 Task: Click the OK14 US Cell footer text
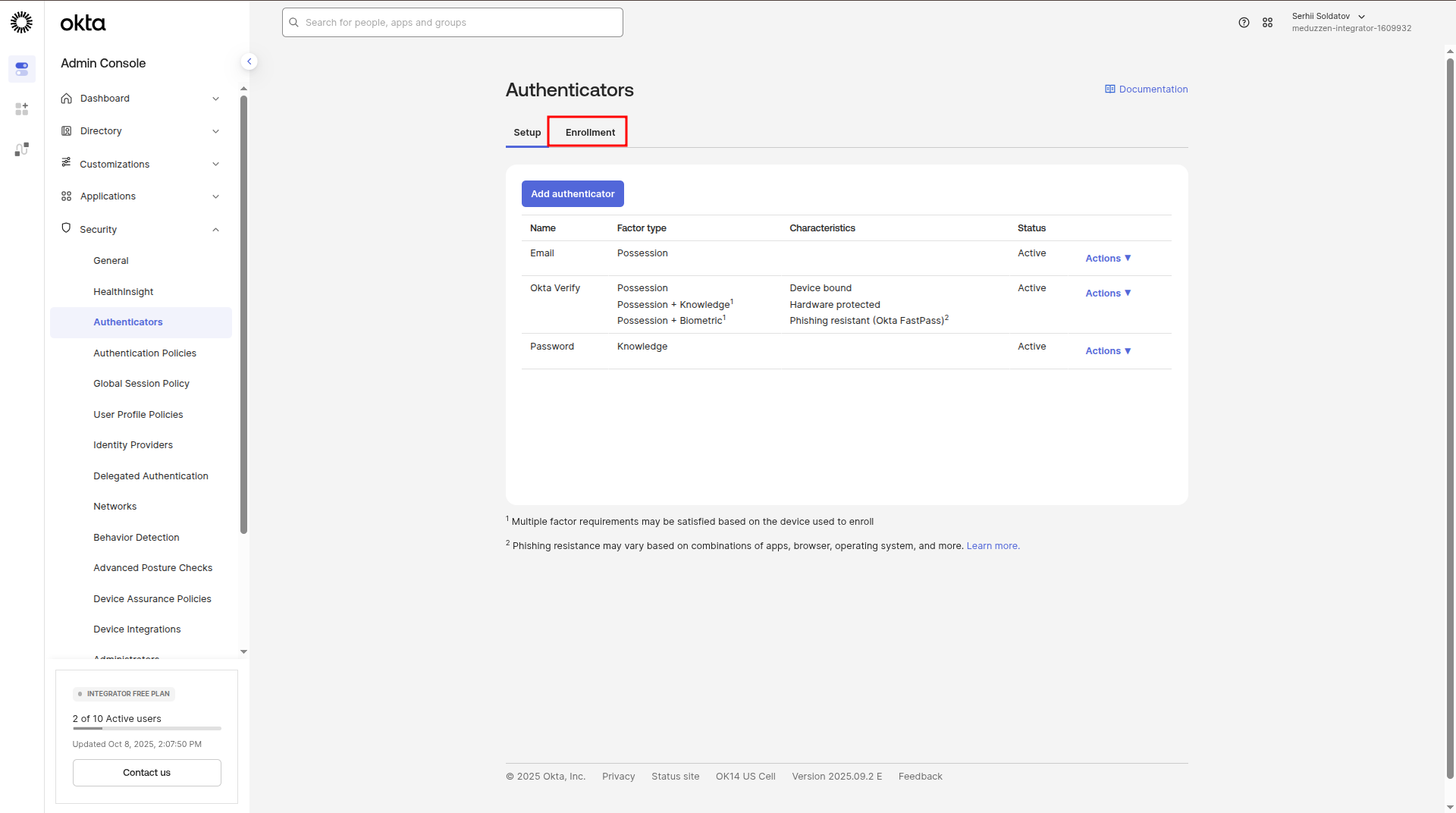click(745, 777)
